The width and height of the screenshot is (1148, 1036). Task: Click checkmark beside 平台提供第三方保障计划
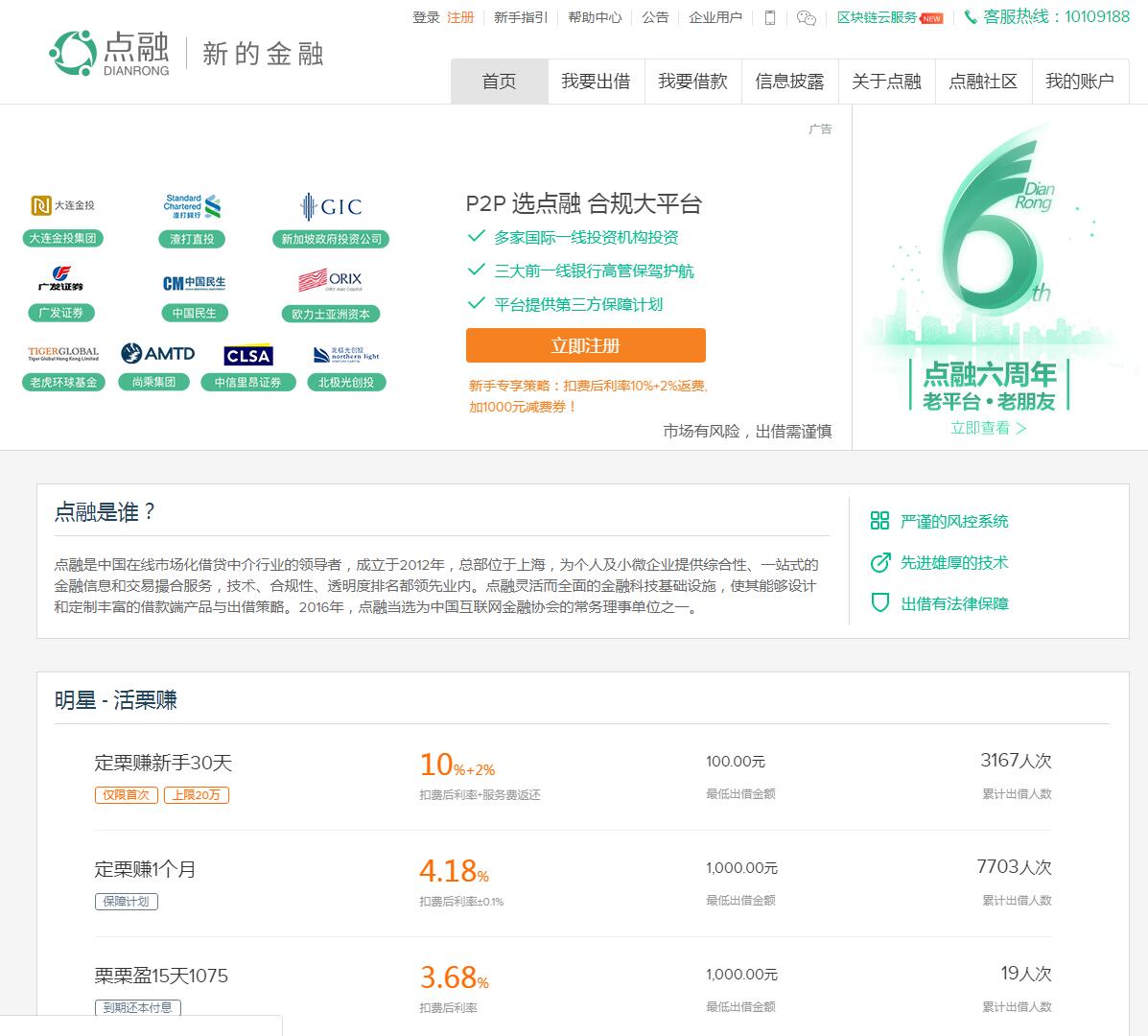pyautogui.click(x=477, y=303)
